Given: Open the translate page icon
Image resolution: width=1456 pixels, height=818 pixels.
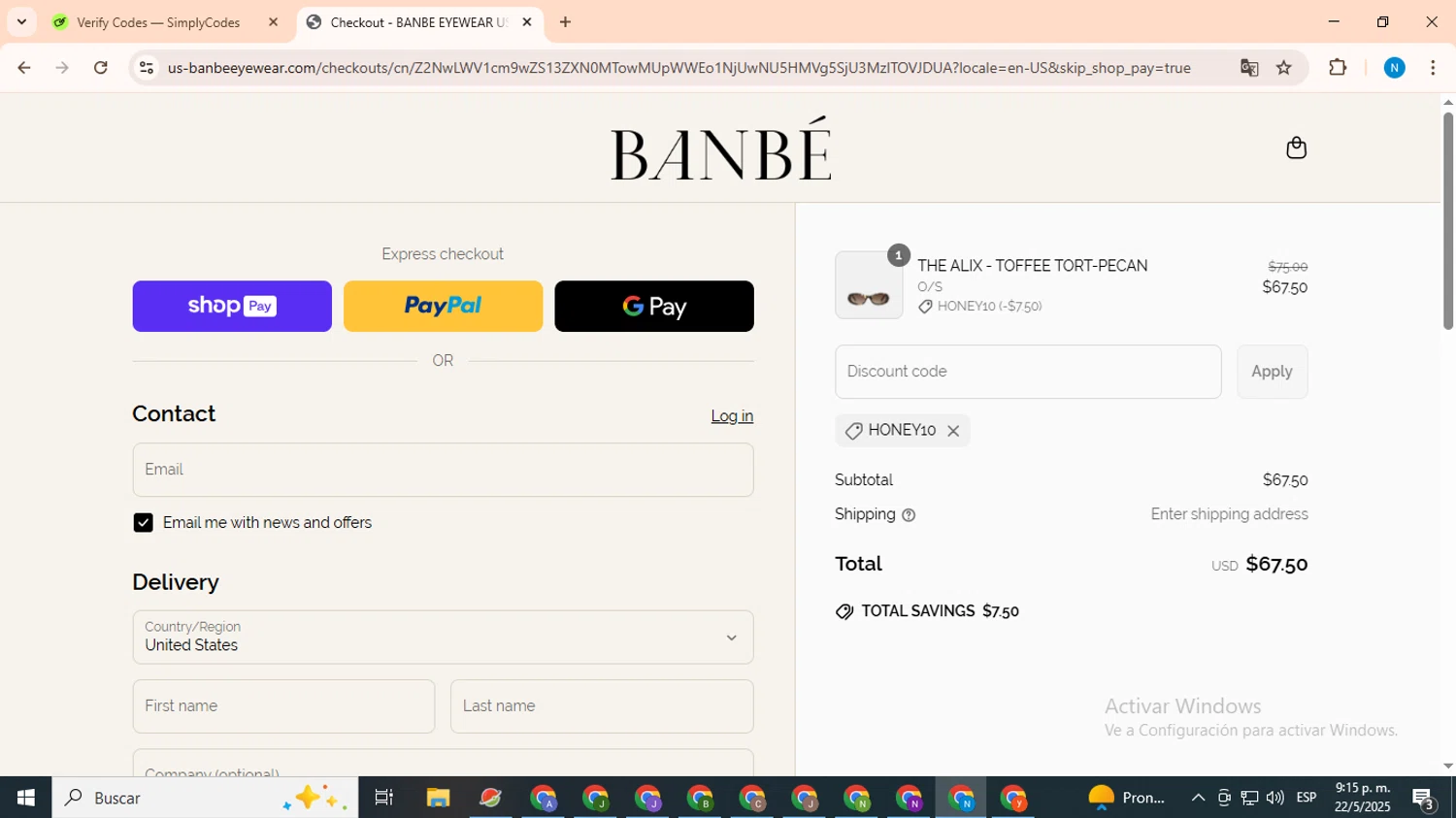Looking at the screenshot, I should [1249, 68].
